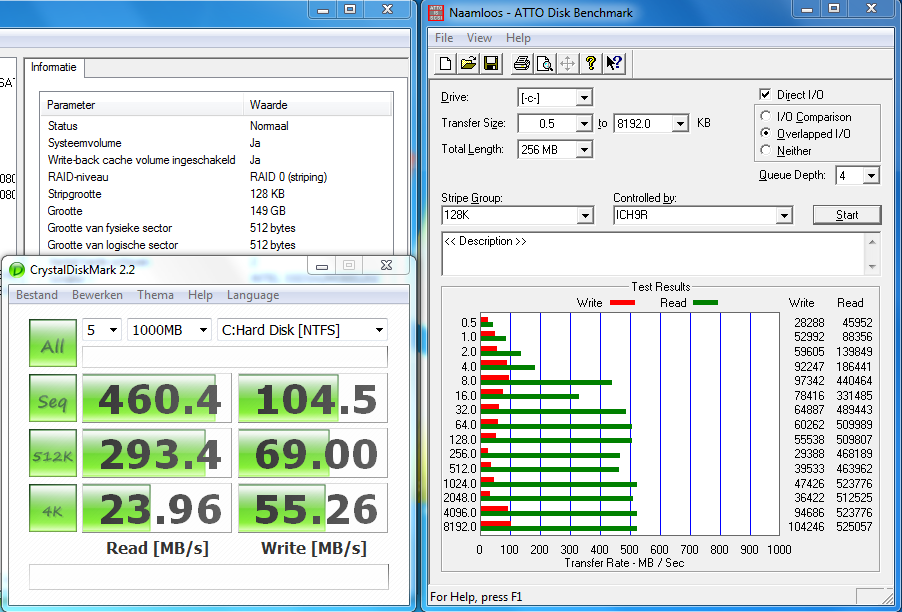
Task: Start the ATTO benchmark test
Action: pyautogui.click(x=847, y=215)
